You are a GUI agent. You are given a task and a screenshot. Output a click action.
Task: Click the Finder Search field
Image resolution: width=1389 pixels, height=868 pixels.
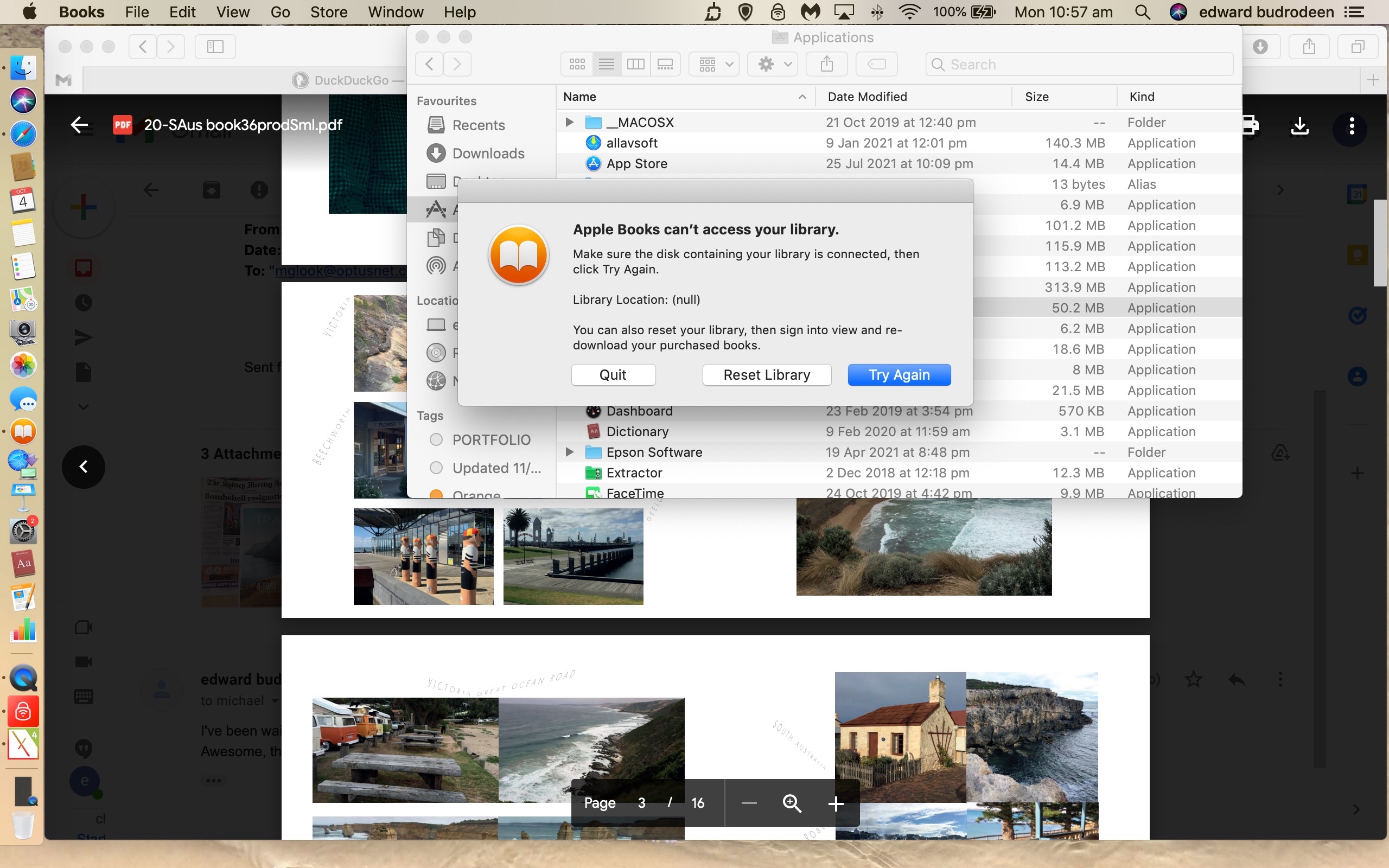point(1079,65)
